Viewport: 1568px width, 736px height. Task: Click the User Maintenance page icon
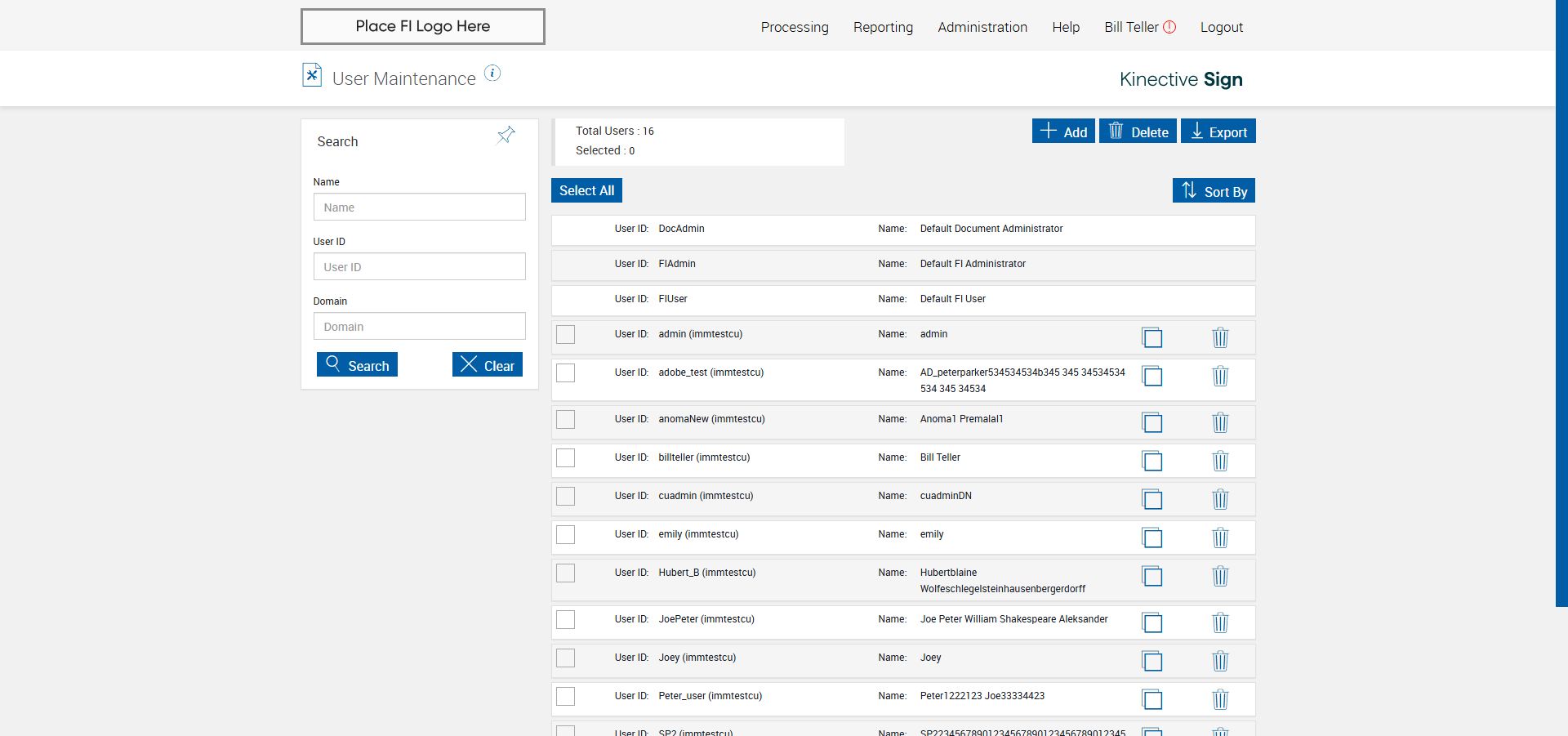312,75
